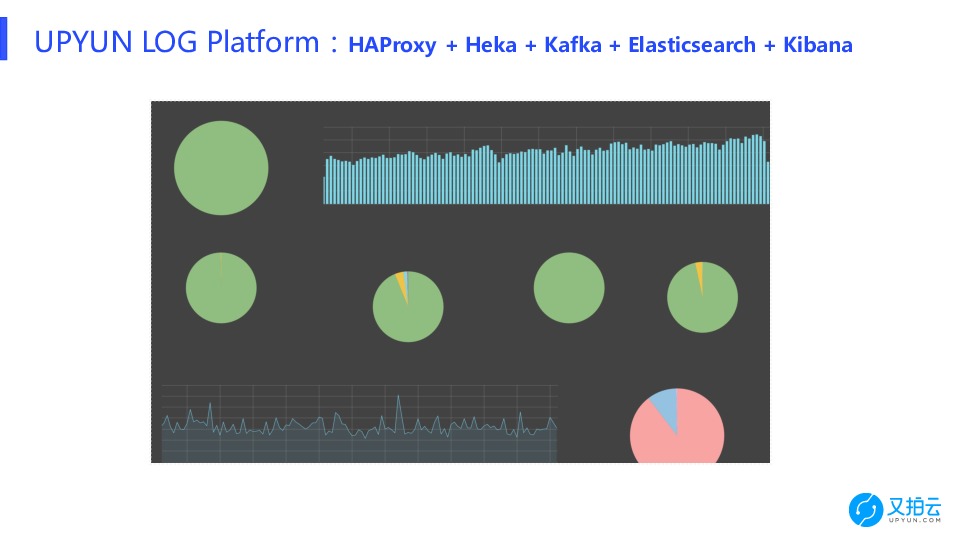Click the cyan bar histogram chart
Viewport: 960px width, 540px height.
(545, 172)
